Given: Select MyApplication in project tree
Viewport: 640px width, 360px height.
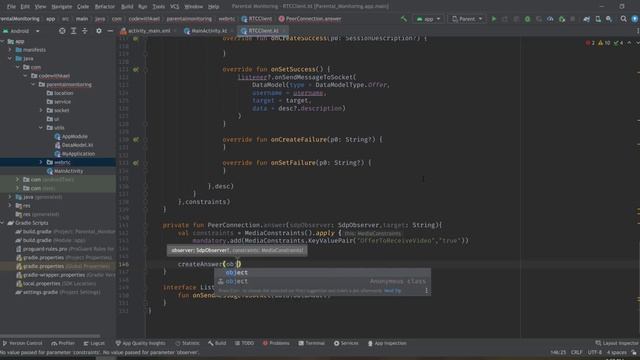Looking at the screenshot, I should click(x=78, y=154).
